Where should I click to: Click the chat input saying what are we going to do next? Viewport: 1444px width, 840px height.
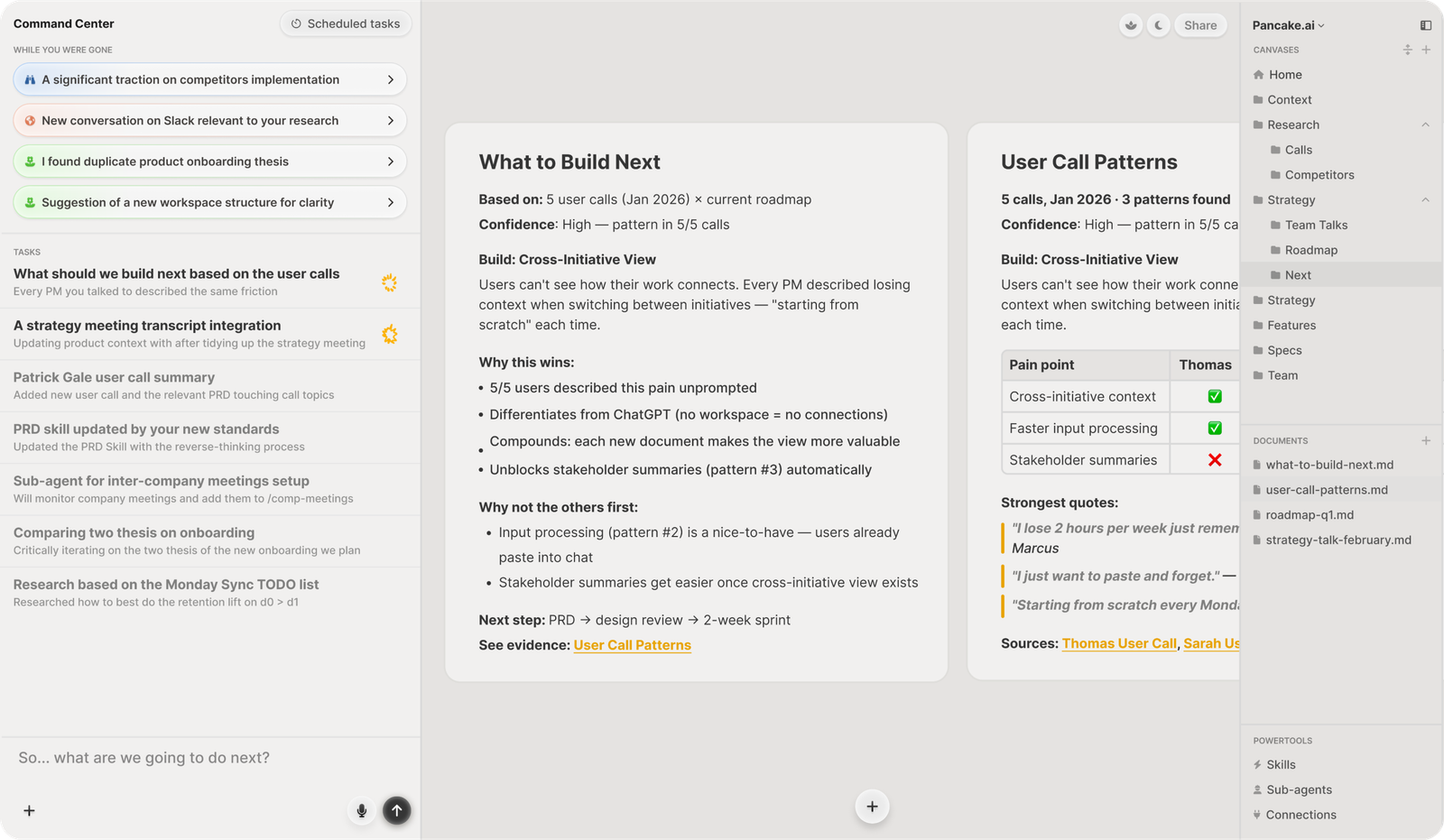[180, 757]
